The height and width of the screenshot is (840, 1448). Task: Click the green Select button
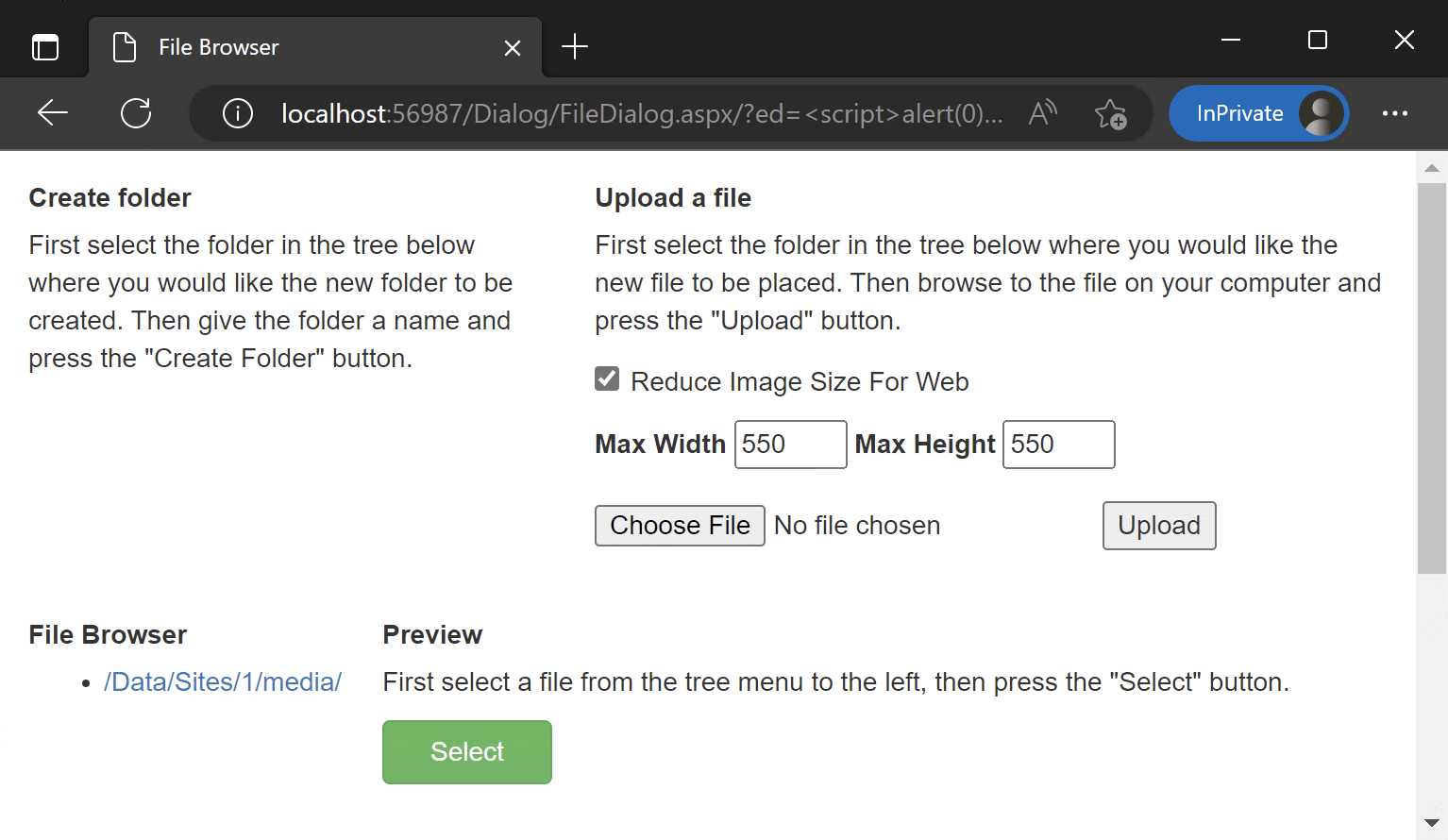coord(466,752)
